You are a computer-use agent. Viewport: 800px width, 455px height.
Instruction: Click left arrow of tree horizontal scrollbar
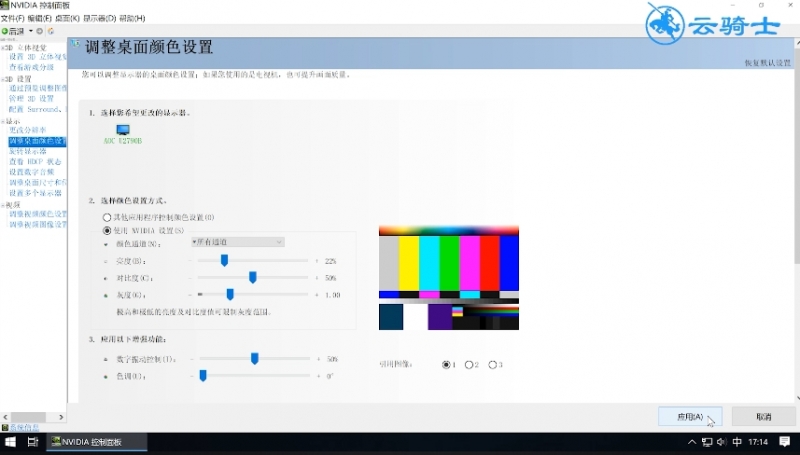pos(5,417)
